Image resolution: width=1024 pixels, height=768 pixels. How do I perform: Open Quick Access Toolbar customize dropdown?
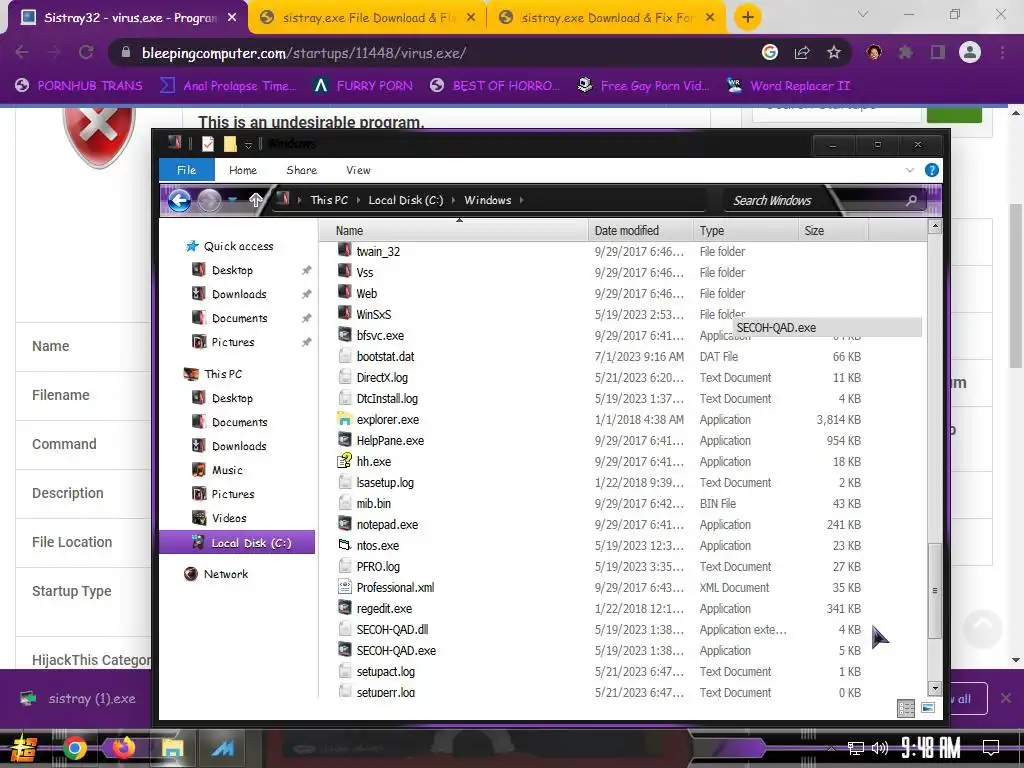click(x=248, y=144)
